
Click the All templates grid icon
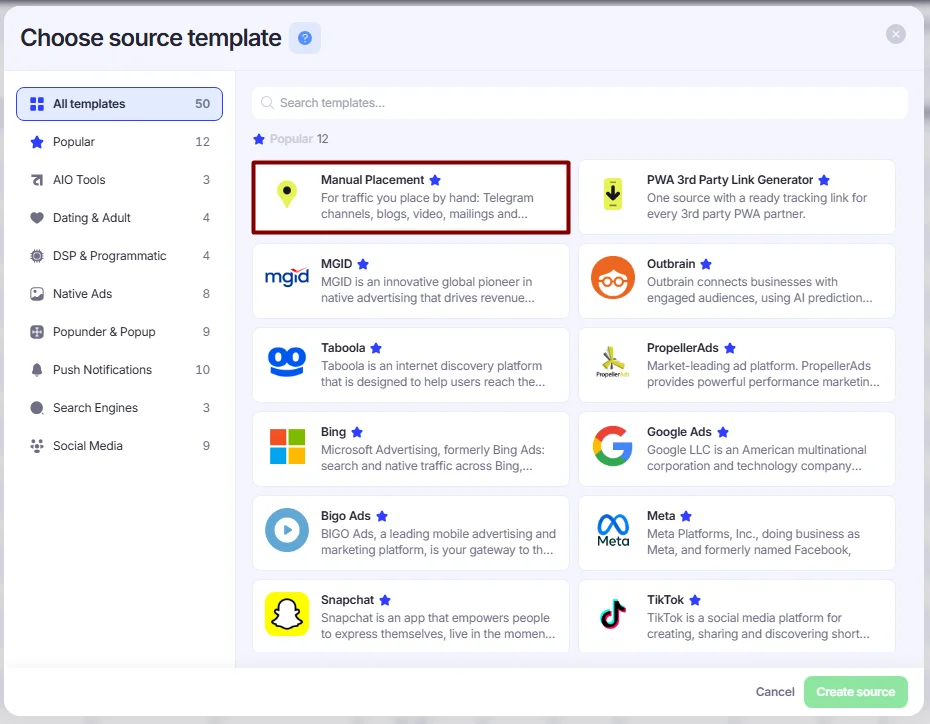pyautogui.click(x=37, y=104)
